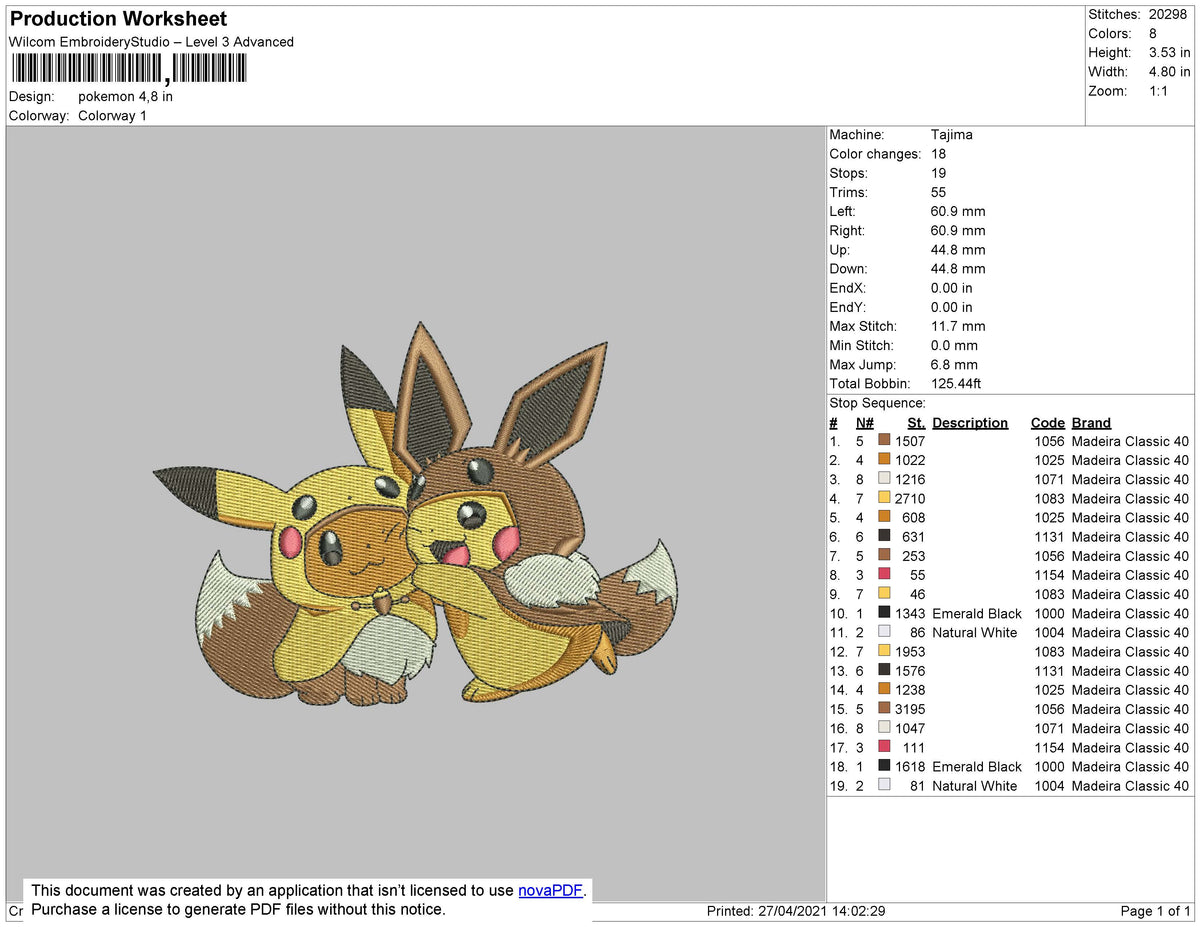Select stitch count 3195 in row 15
Image resolution: width=1200 pixels, height=927 pixels.
pos(910,709)
